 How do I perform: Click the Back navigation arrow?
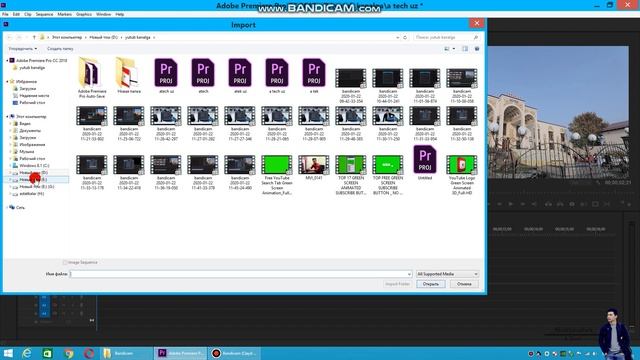click(10, 37)
